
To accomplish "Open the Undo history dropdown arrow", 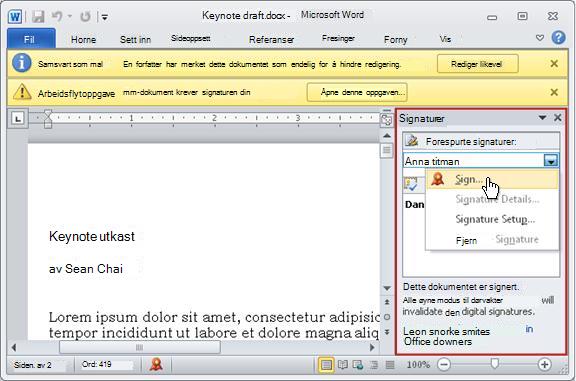I will (x=70, y=17).
